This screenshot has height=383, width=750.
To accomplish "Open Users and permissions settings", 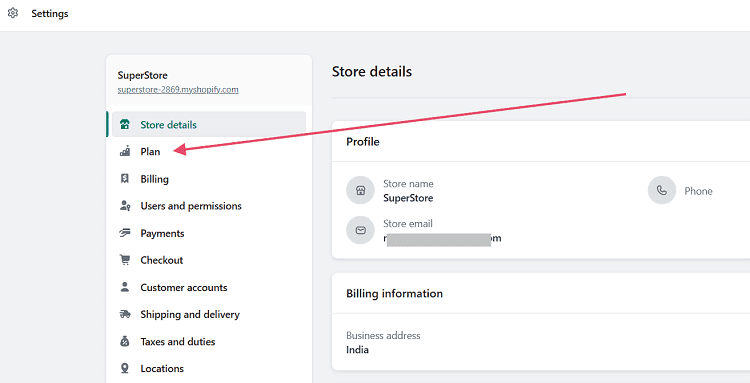I will pos(209,206).
